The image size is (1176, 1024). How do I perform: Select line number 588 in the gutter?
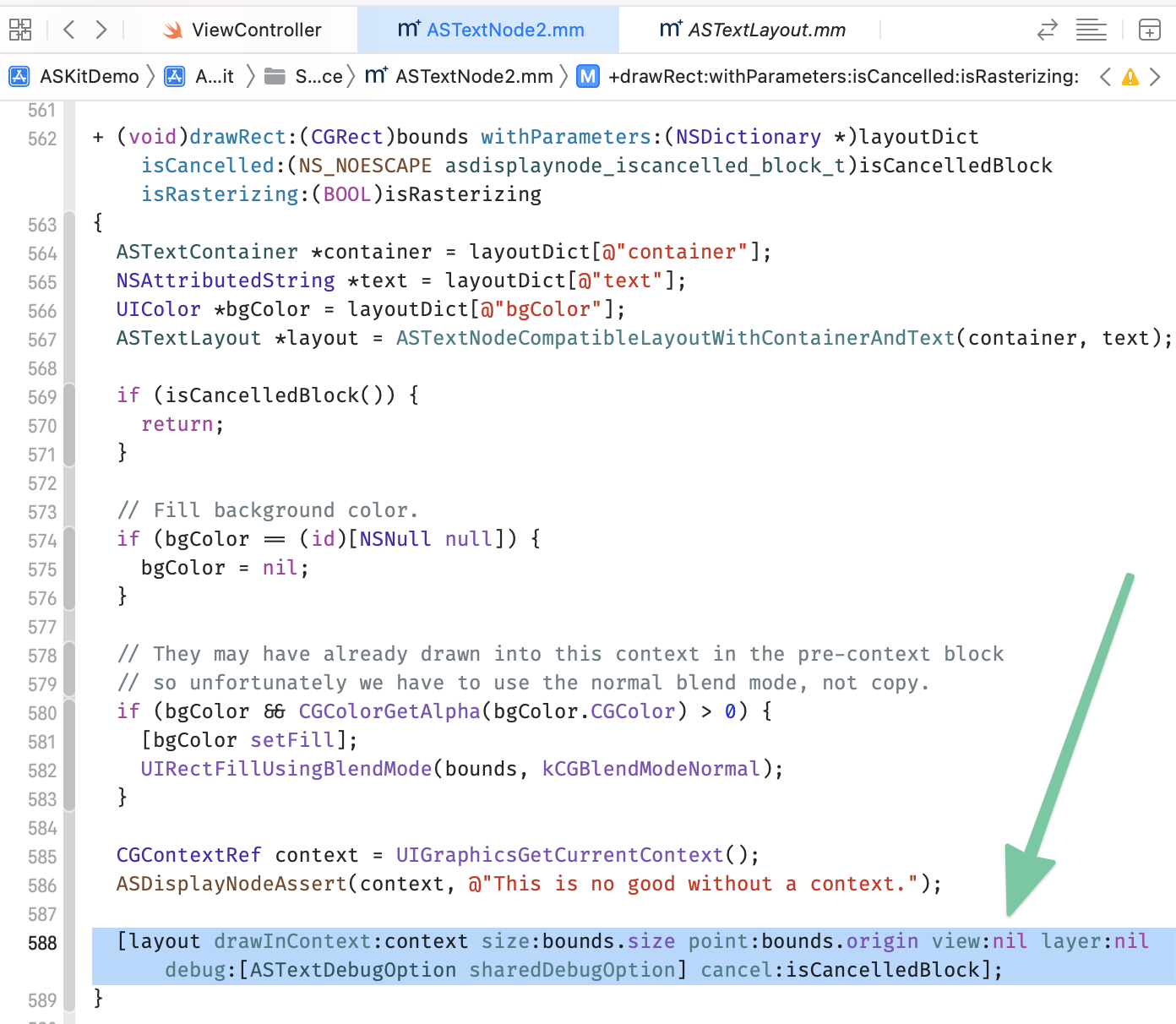coord(41,943)
